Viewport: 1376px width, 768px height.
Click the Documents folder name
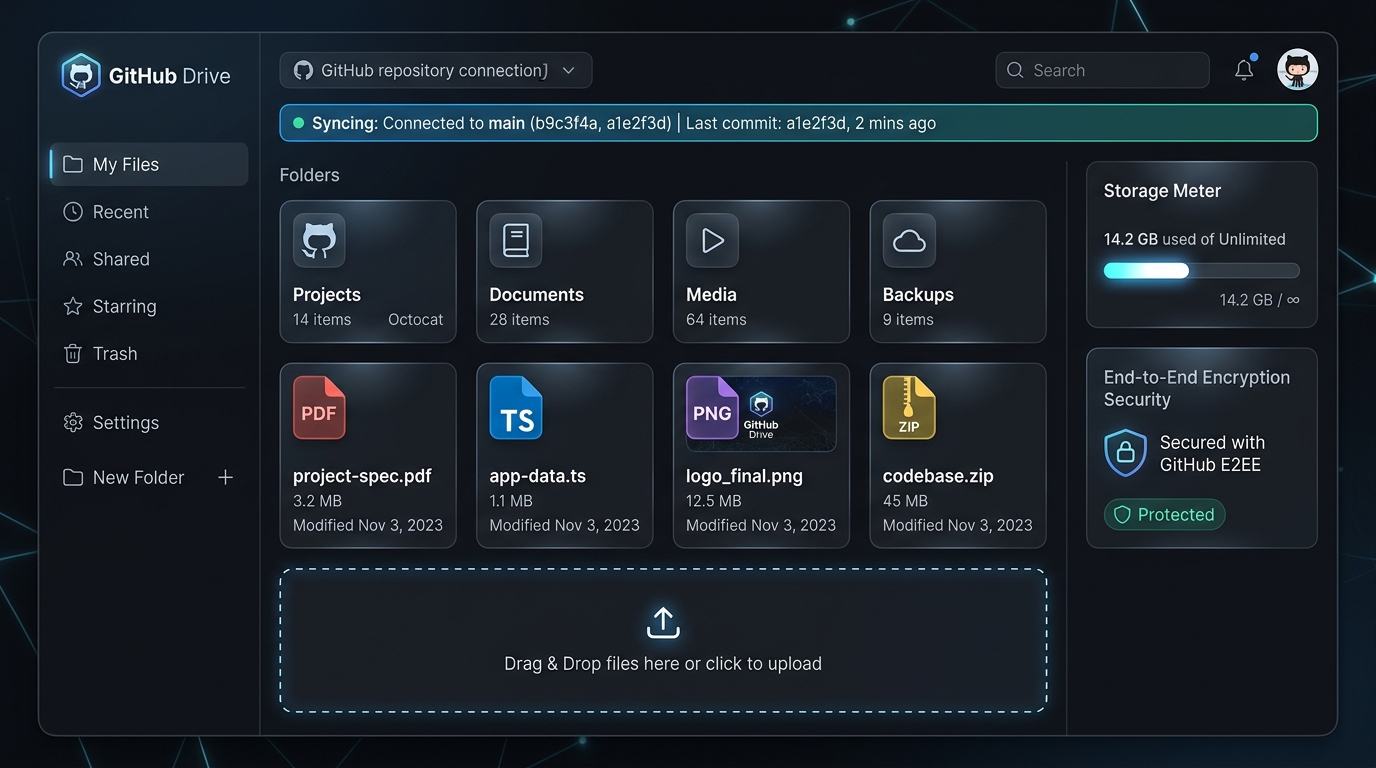click(537, 295)
